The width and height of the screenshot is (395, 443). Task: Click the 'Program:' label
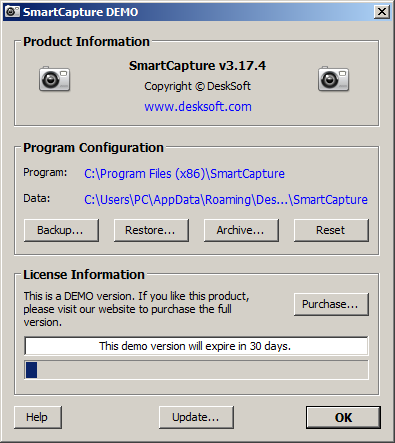pos(45,173)
